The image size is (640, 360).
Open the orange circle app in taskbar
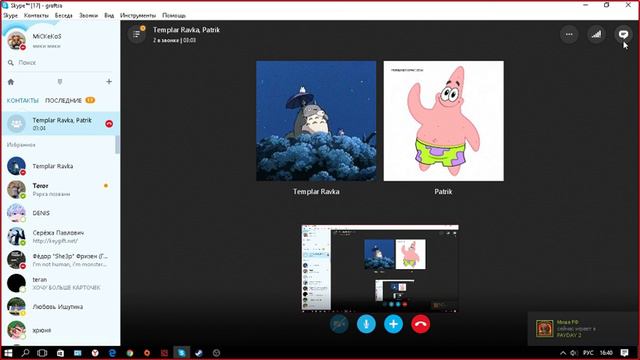click(x=147, y=353)
